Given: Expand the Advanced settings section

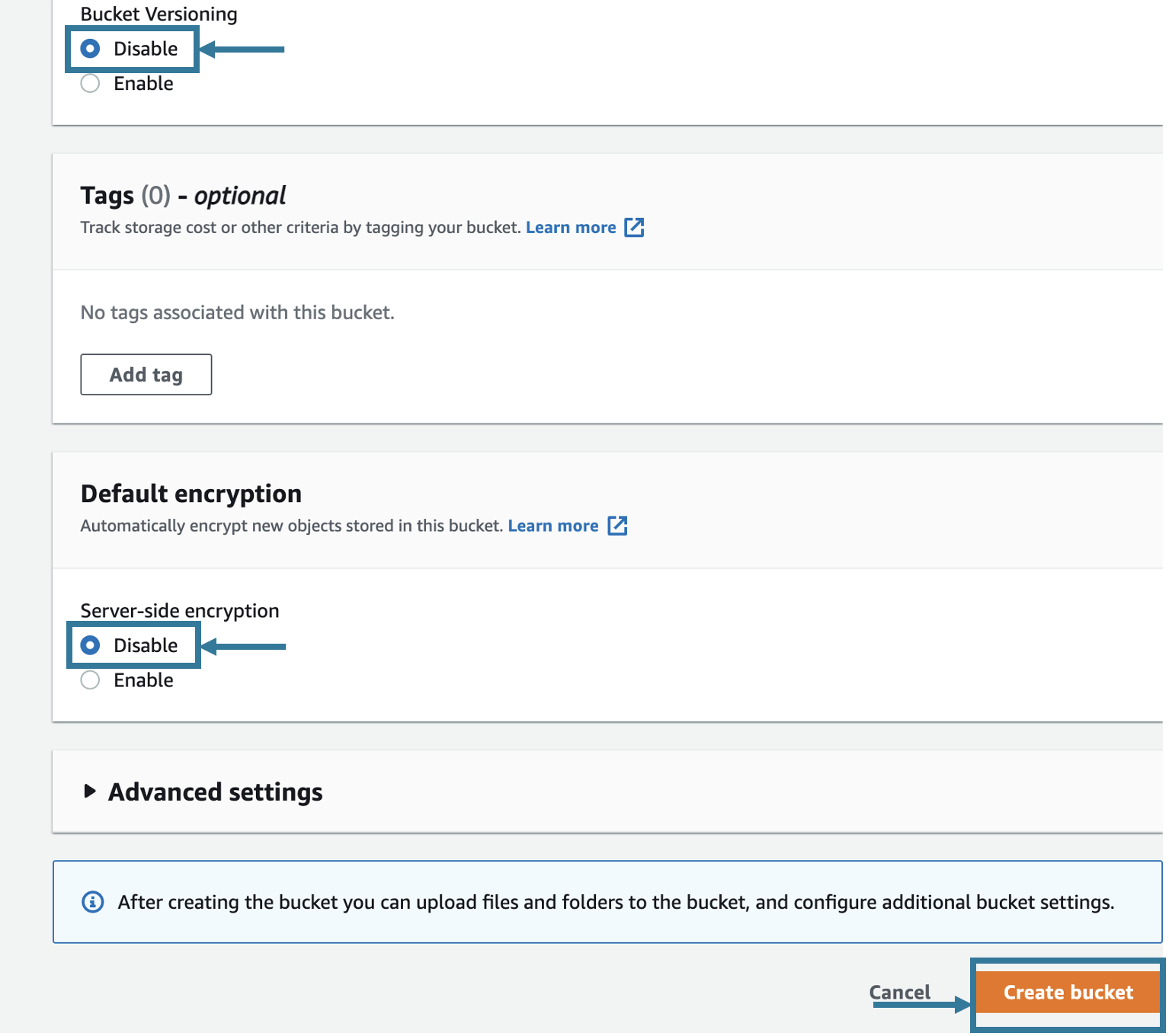Looking at the screenshot, I should click(x=215, y=791).
